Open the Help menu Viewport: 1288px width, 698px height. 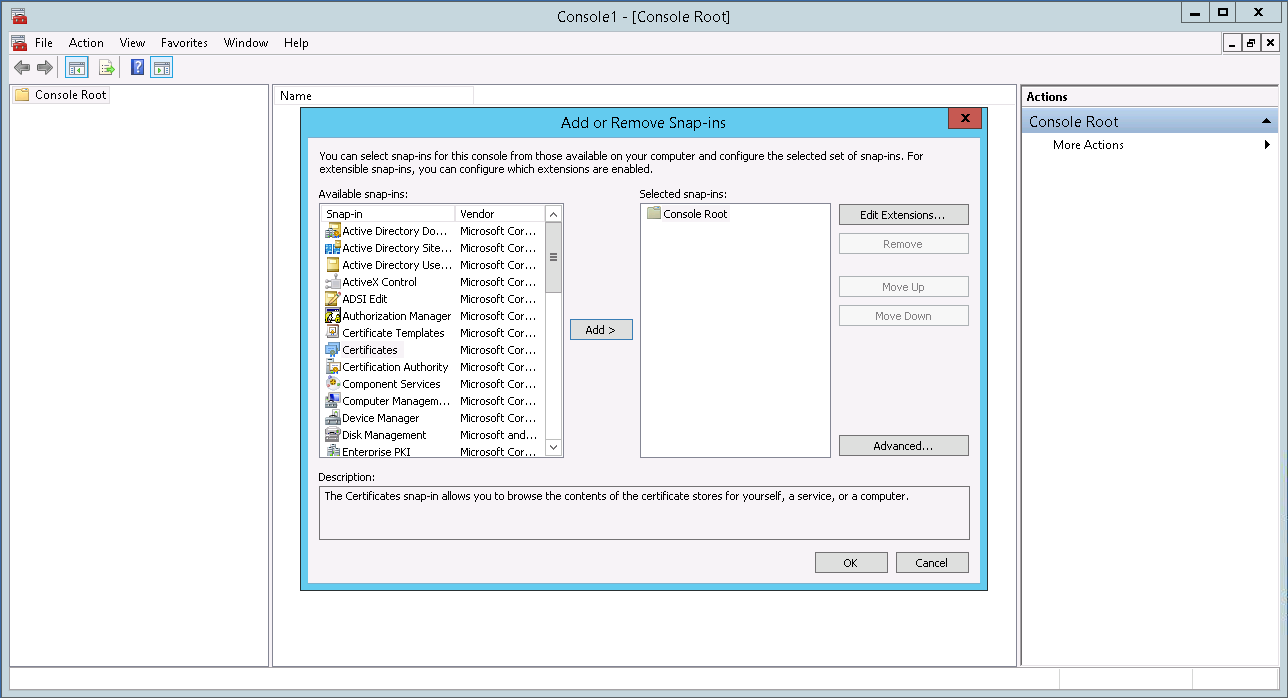pos(296,43)
